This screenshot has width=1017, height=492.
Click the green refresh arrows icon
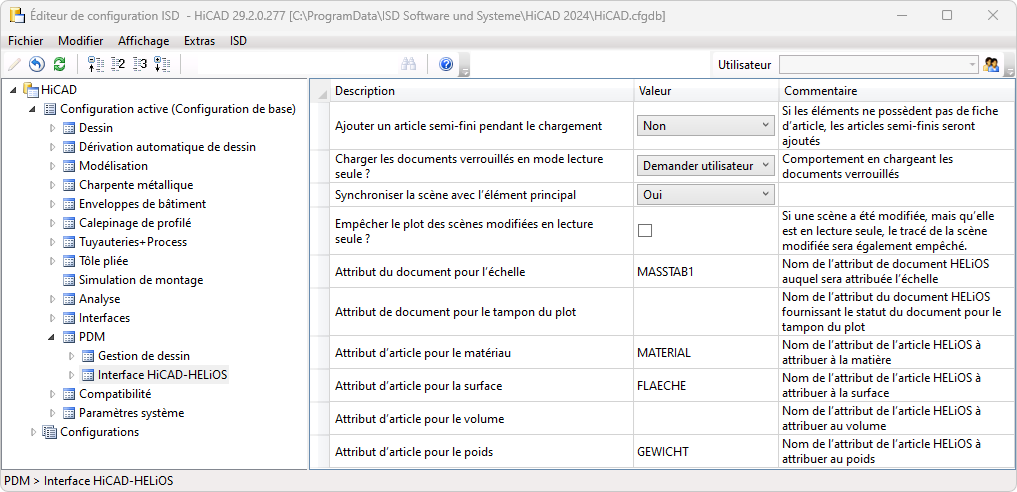[59, 64]
